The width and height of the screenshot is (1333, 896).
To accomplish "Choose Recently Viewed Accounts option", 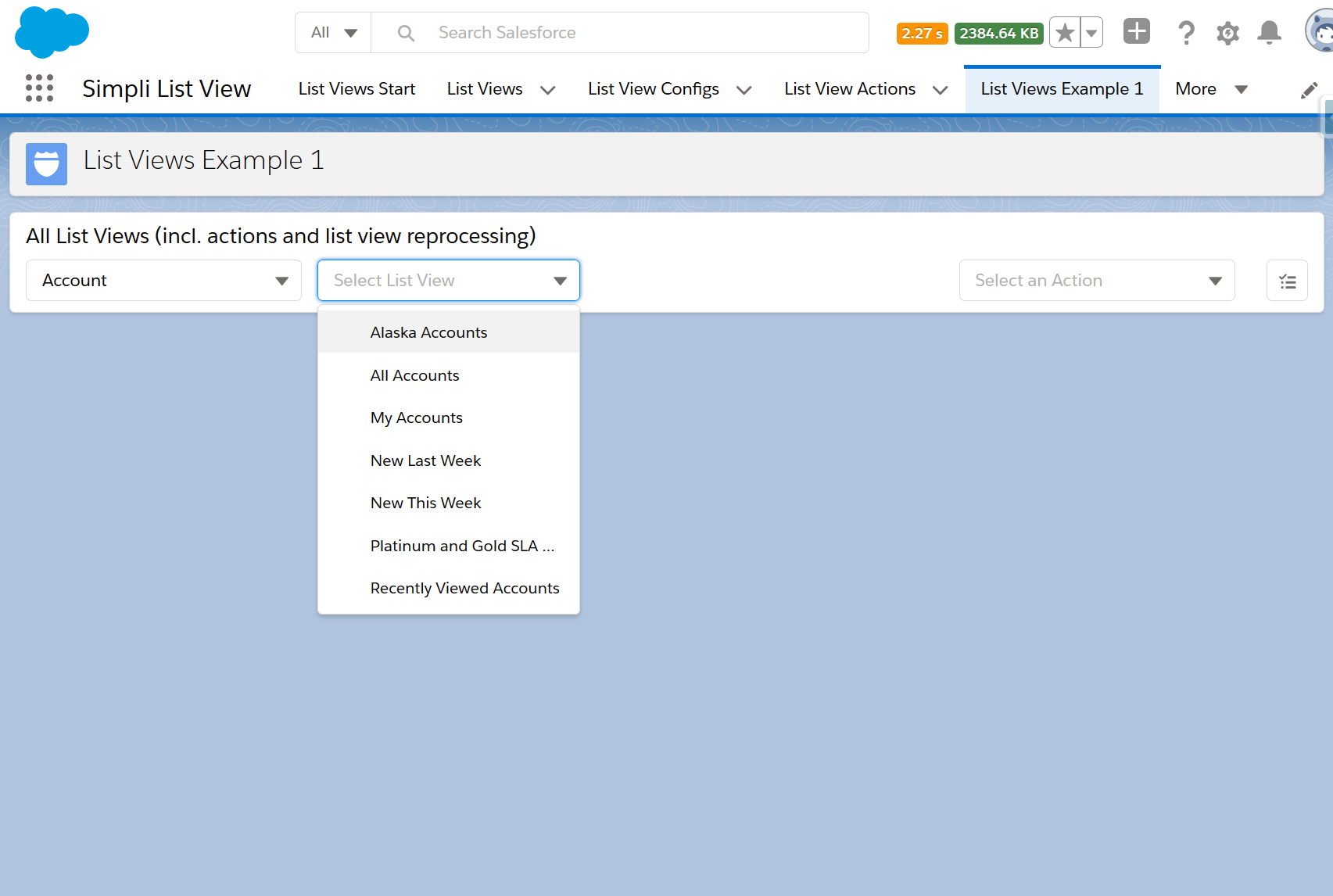I will coord(464,588).
